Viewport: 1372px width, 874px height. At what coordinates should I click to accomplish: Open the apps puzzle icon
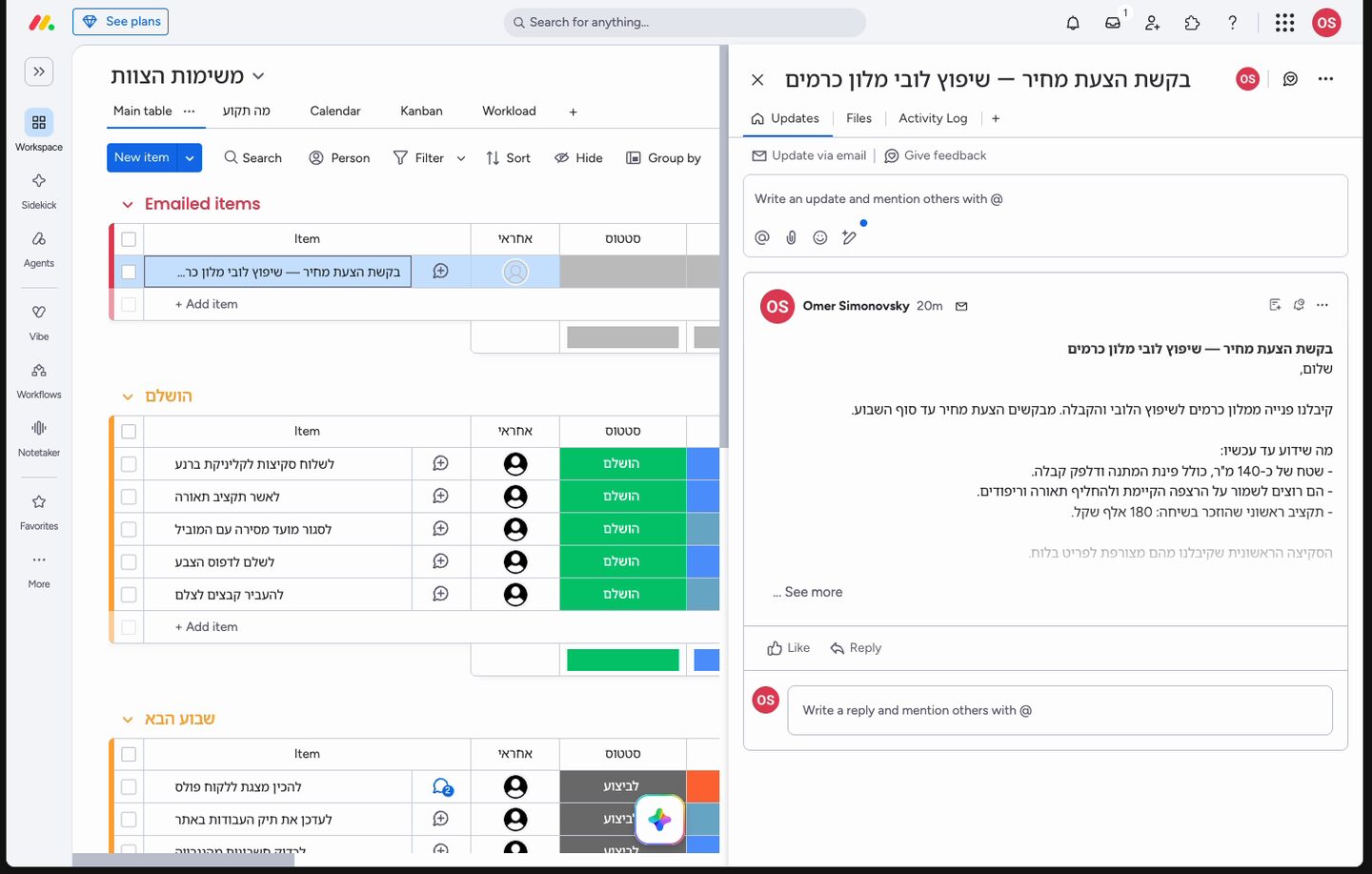(1192, 23)
